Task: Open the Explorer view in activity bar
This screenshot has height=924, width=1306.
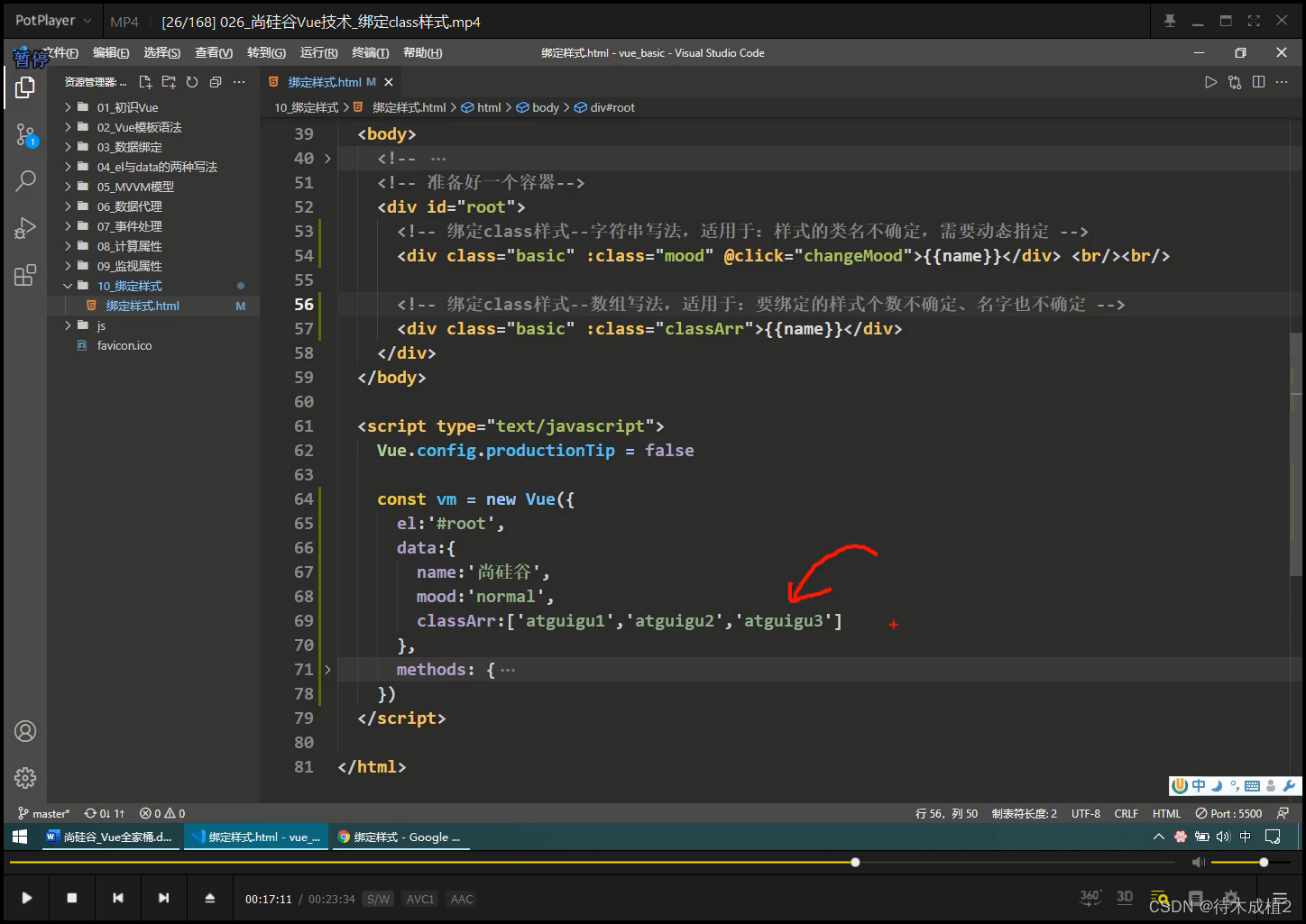Action: point(25,87)
